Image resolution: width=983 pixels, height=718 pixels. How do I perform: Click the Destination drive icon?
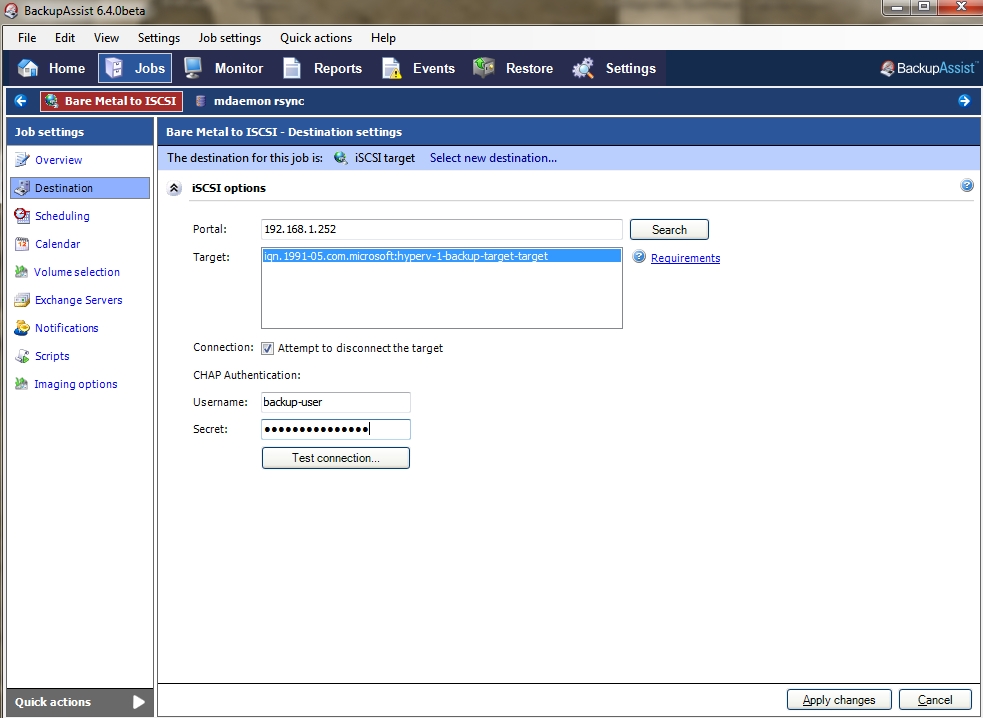(22, 187)
